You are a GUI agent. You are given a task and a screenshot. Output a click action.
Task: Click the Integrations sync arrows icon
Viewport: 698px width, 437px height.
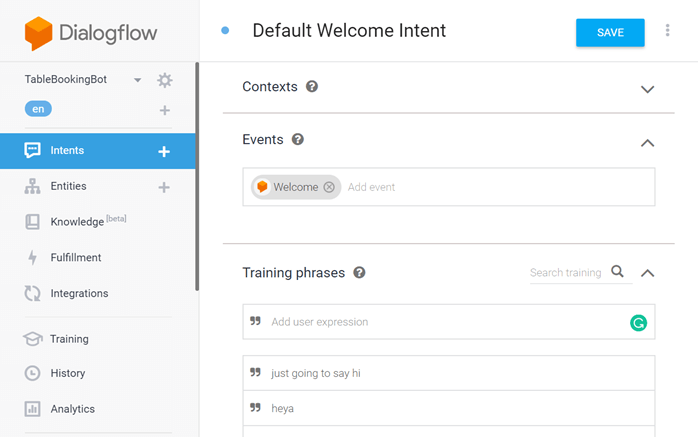(32, 293)
